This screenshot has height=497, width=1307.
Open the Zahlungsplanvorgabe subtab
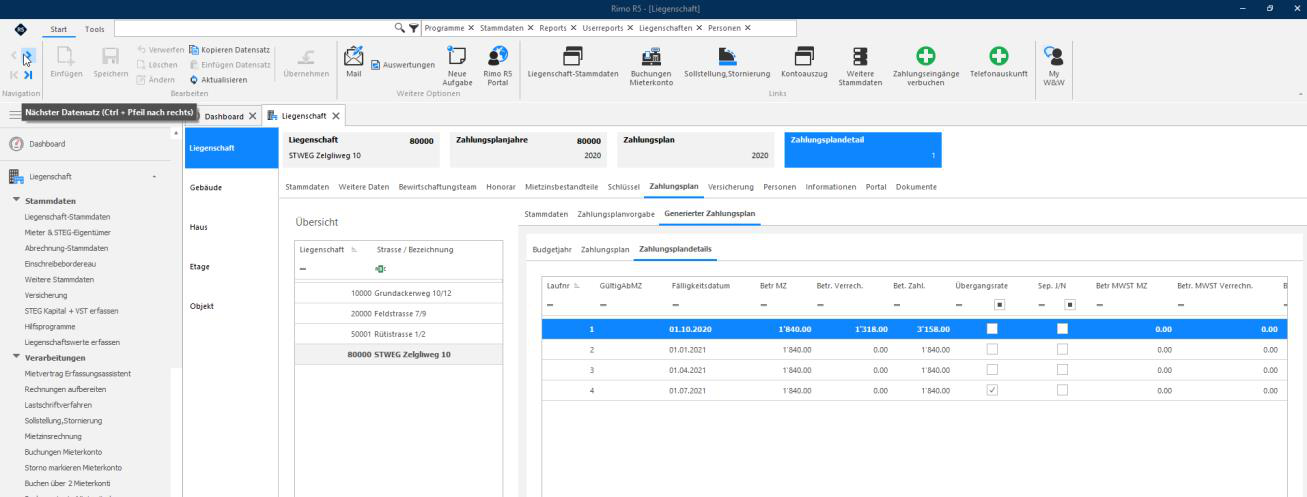pyautogui.click(x=617, y=215)
